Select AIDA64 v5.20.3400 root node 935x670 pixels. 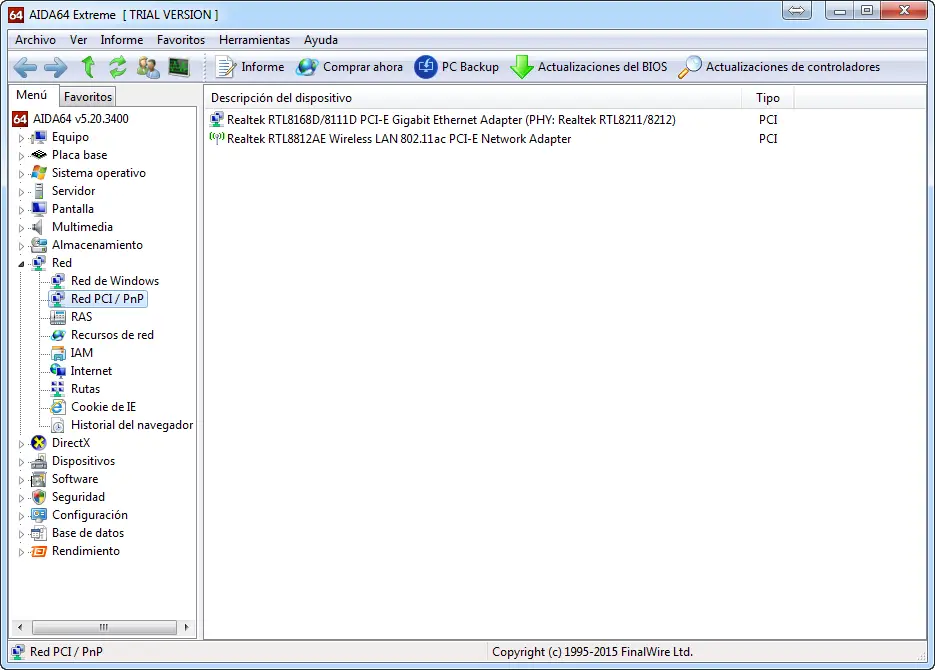81,119
